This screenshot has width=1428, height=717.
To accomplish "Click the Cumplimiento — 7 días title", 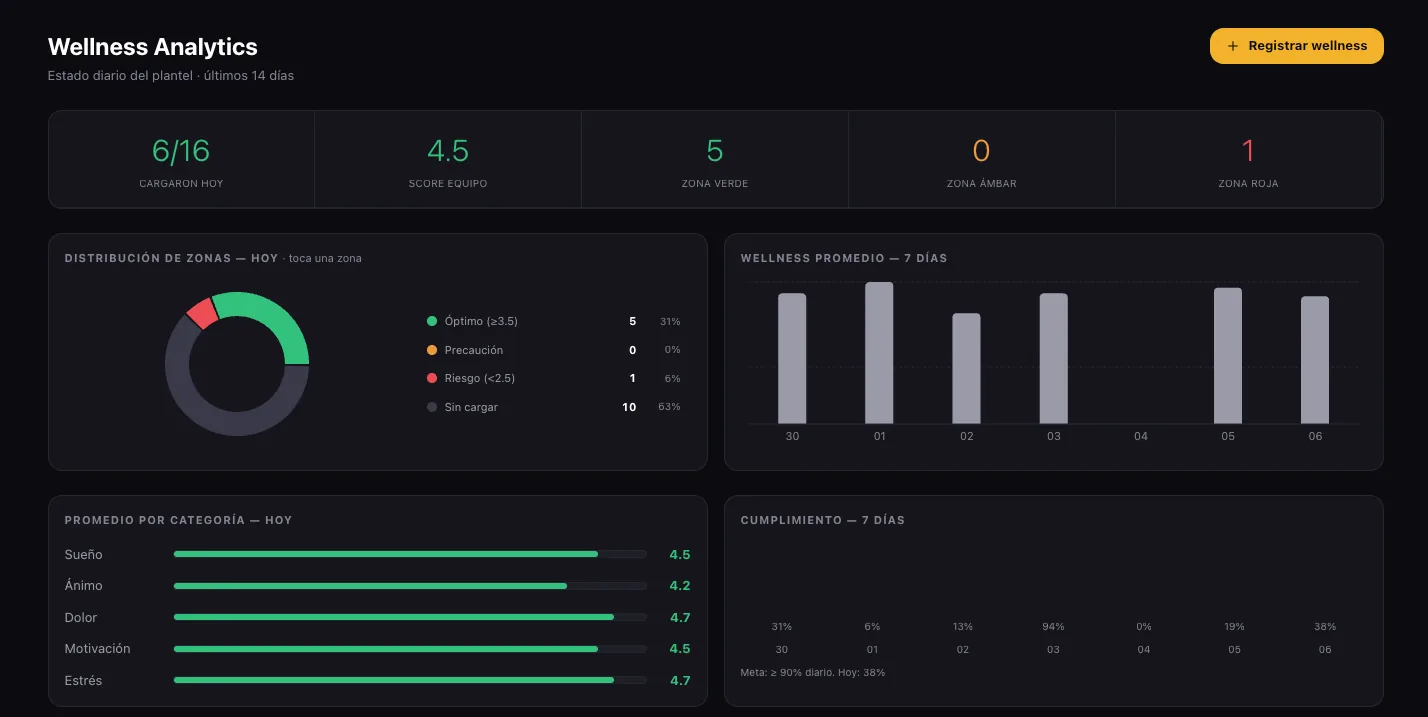I will pyautogui.click(x=823, y=520).
